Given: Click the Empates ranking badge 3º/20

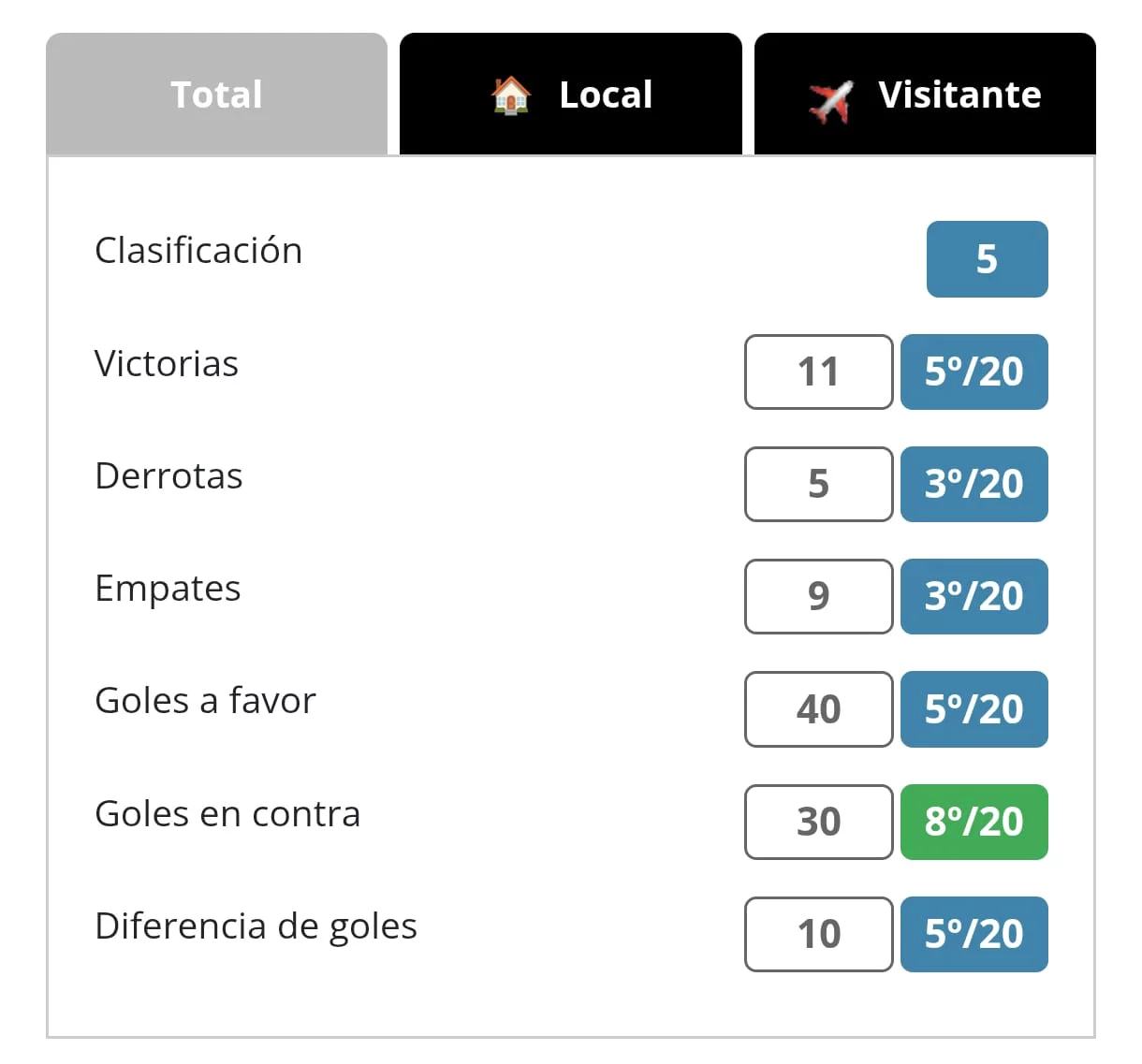Looking at the screenshot, I should [974, 596].
